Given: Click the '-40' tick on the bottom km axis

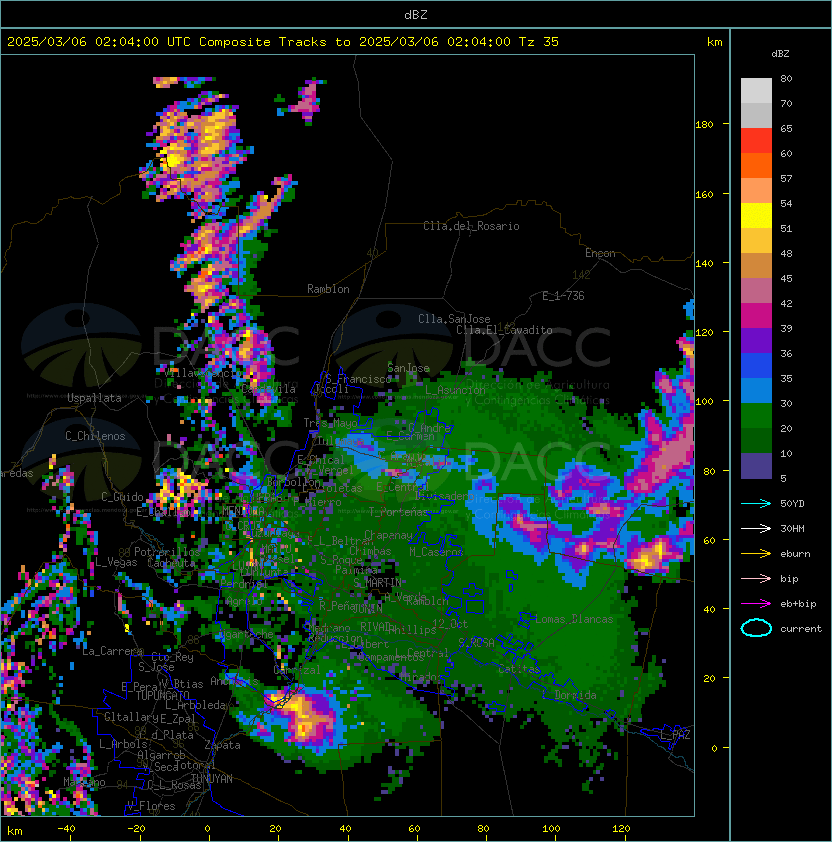Looking at the screenshot, I should point(67,829).
